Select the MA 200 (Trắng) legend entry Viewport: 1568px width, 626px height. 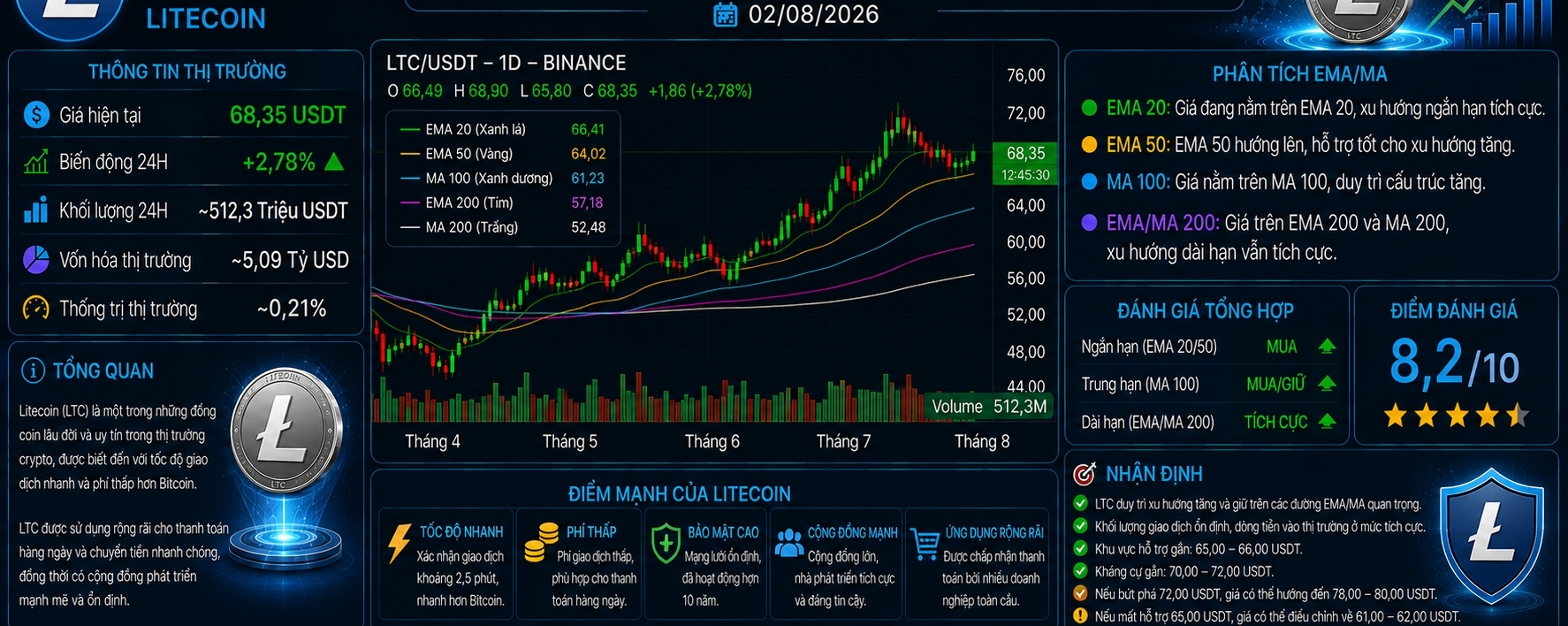point(503,227)
